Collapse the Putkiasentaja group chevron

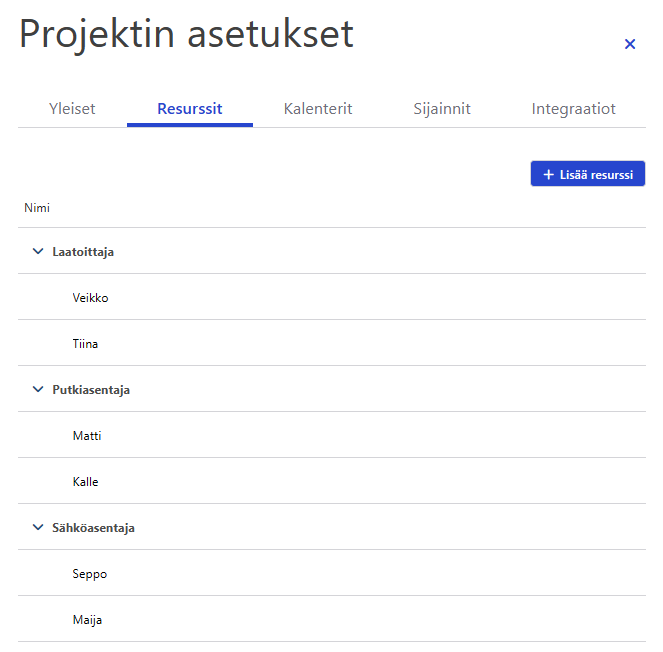38,390
